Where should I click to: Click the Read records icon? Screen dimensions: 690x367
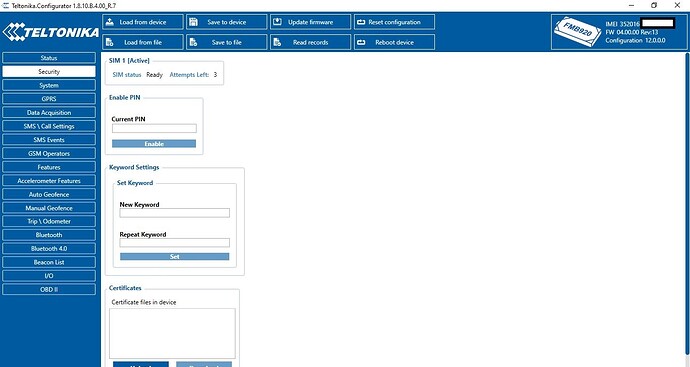[x=277, y=42]
